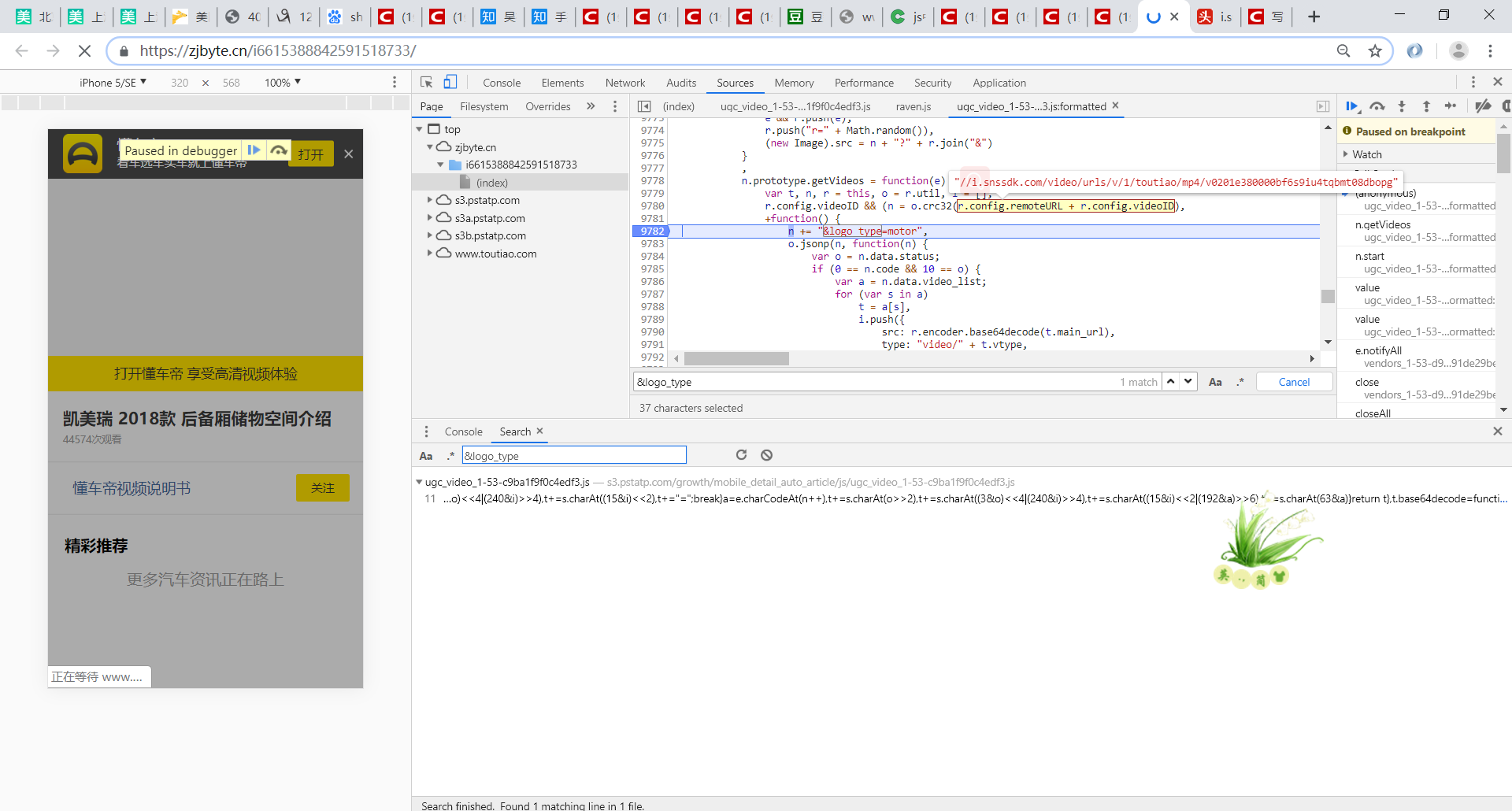Select the Filesystem navigator tab
The width and height of the screenshot is (1512, 811).
pos(484,106)
